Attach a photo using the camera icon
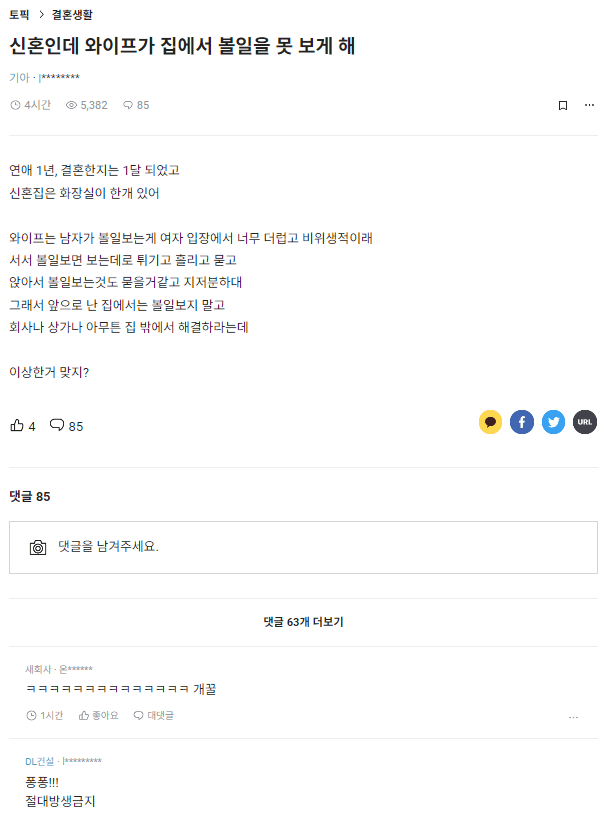 point(38,547)
